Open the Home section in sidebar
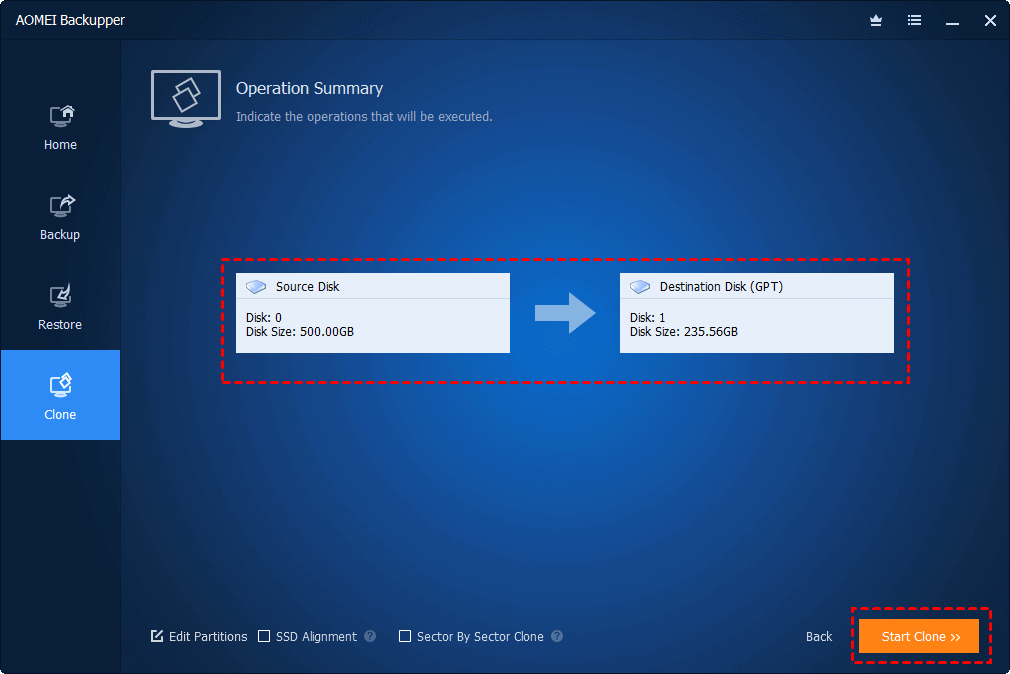The height and width of the screenshot is (674, 1010). coord(60,128)
